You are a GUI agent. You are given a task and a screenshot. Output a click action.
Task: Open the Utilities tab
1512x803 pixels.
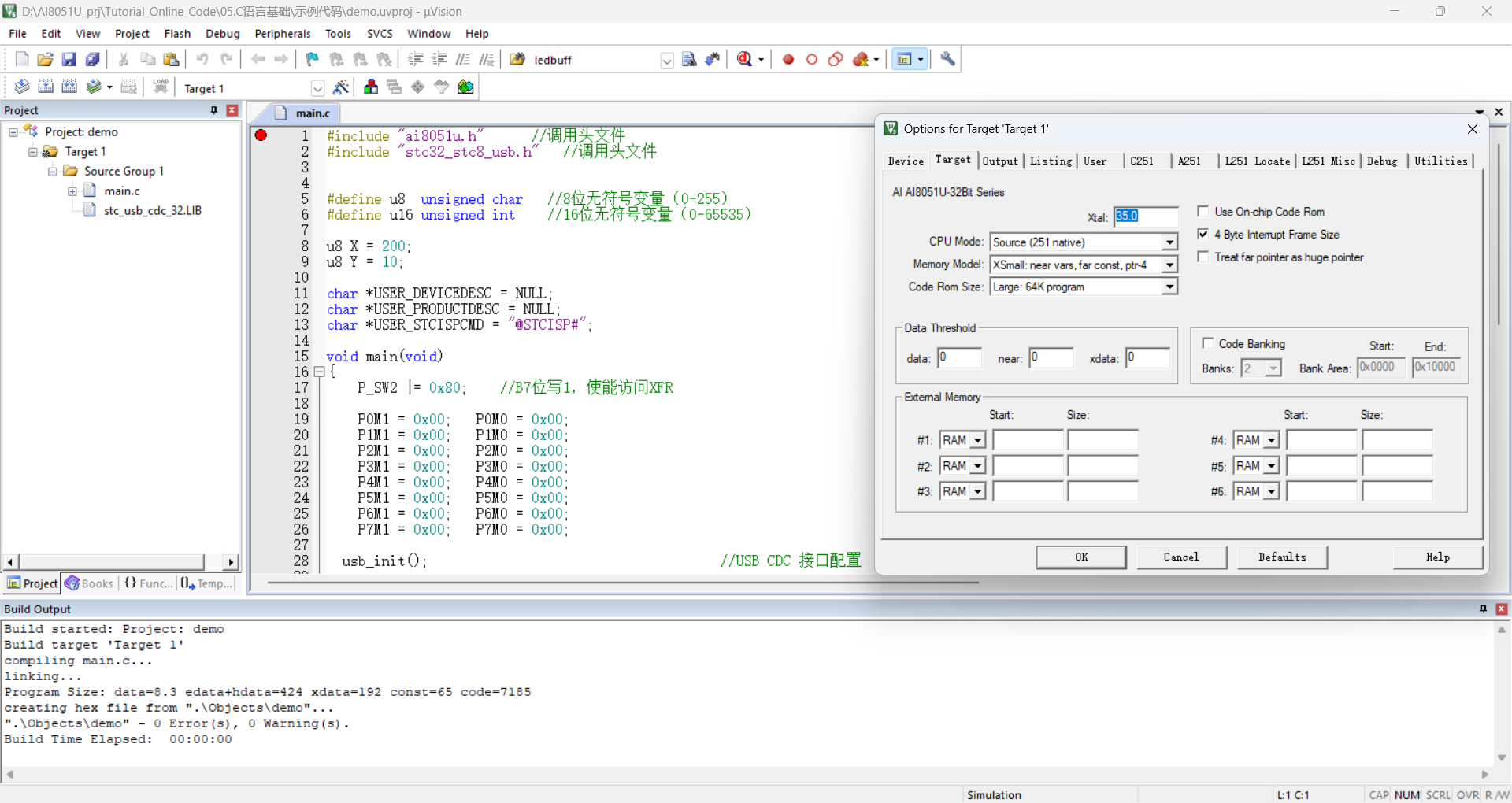click(x=1440, y=161)
